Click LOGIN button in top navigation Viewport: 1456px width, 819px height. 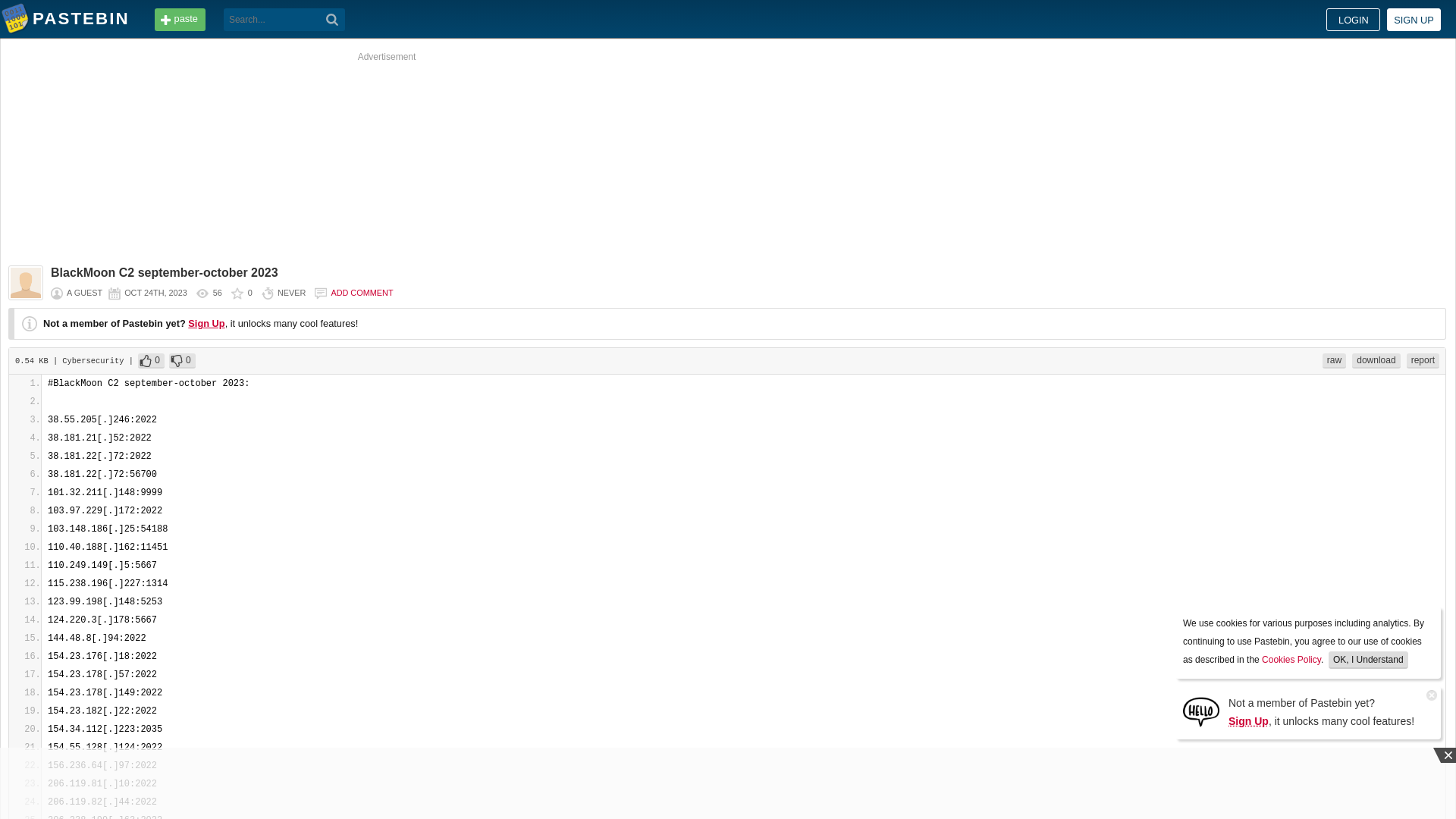pos(1352,19)
